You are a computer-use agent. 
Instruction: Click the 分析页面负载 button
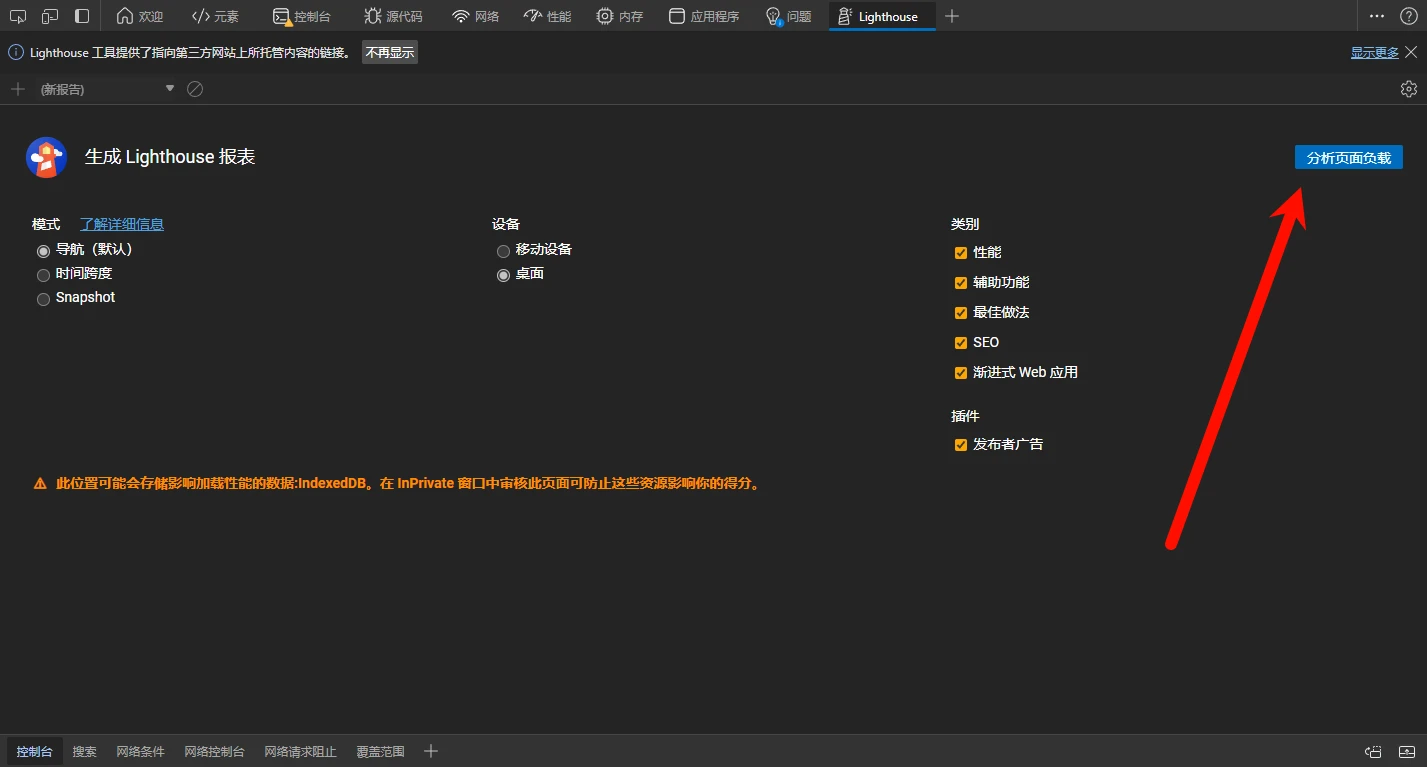(1348, 158)
